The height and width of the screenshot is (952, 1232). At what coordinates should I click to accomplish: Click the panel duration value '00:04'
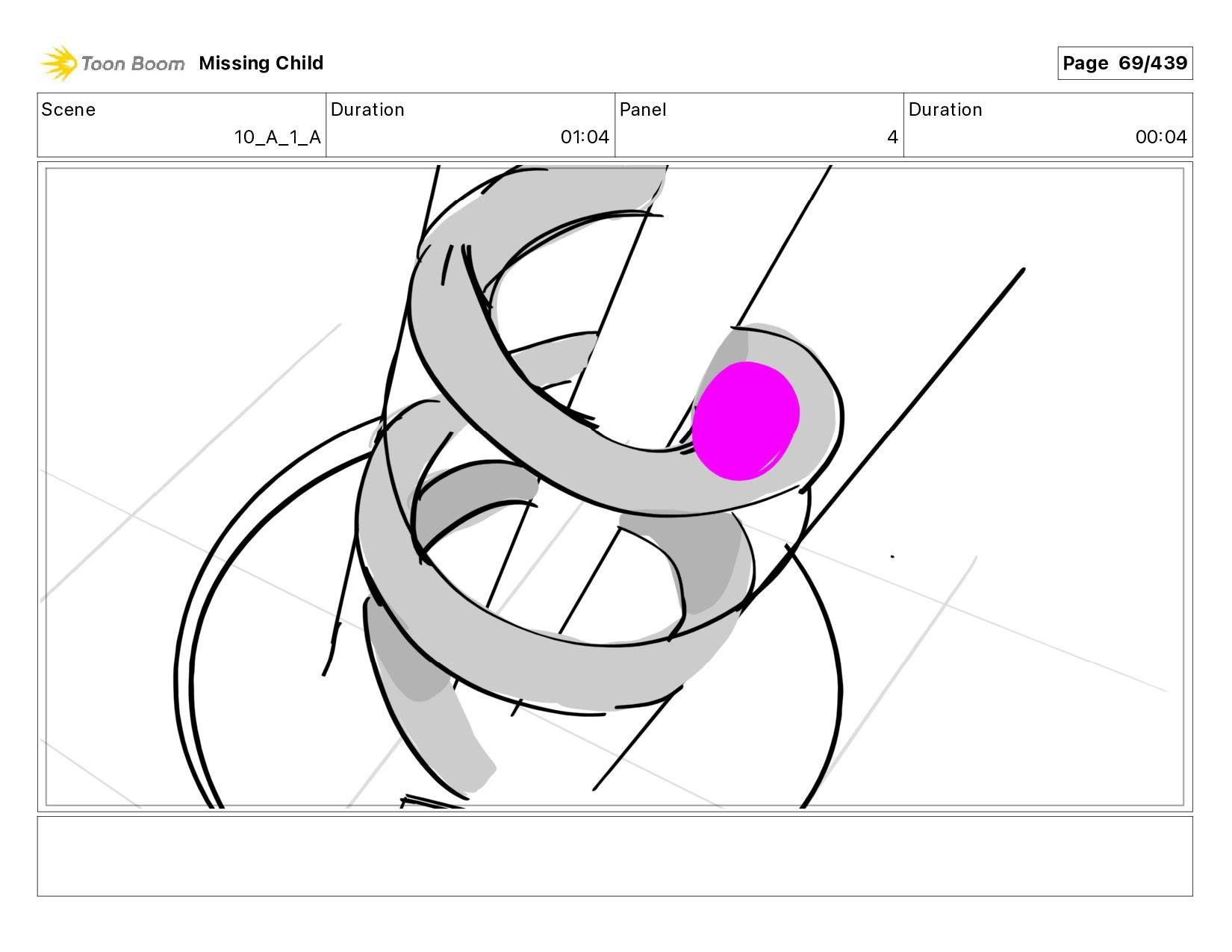(x=1161, y=137)
